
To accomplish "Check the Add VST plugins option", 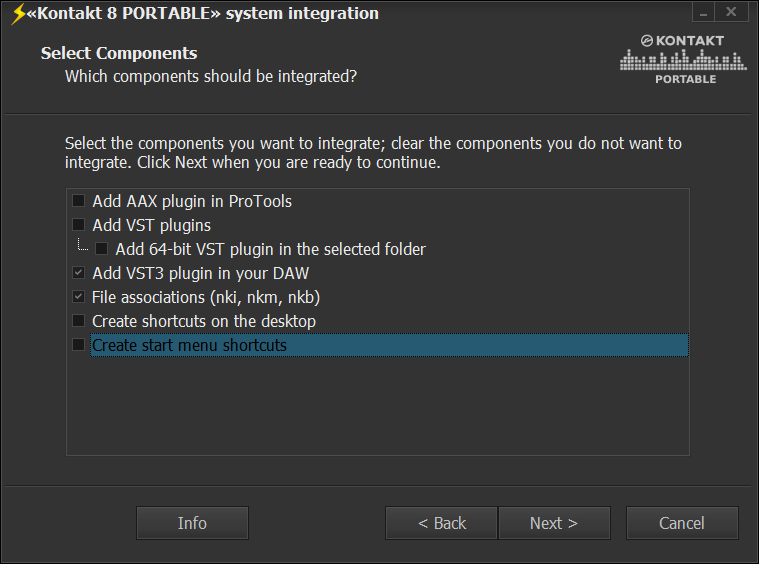I will click(x=78, y=225).
